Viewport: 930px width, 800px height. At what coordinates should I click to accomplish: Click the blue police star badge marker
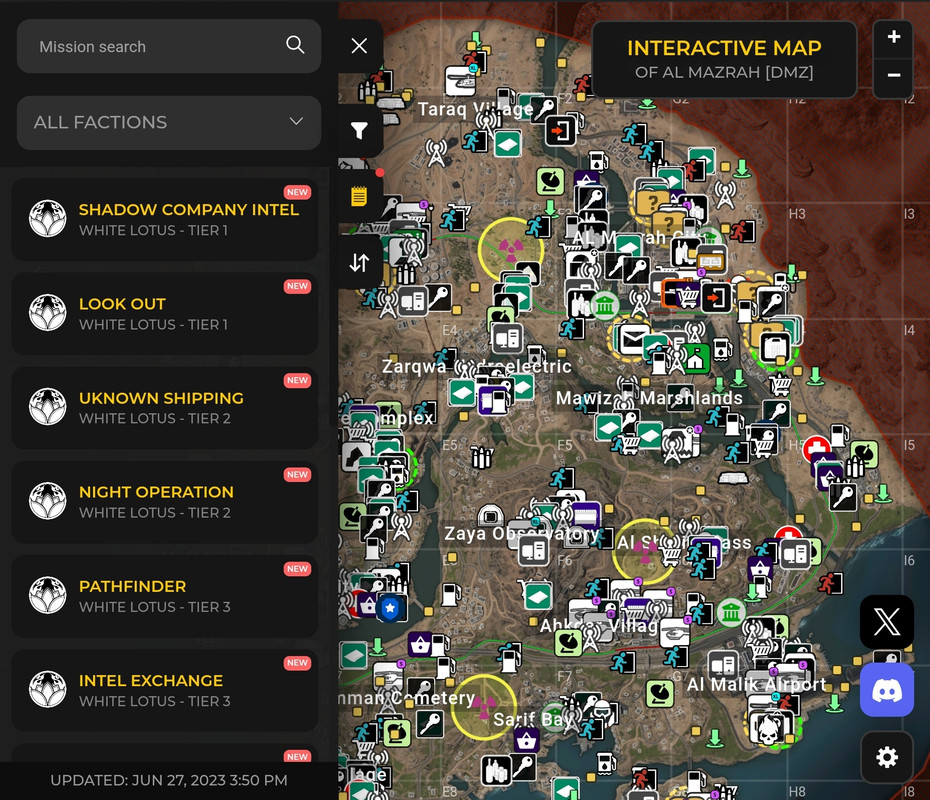390,608
